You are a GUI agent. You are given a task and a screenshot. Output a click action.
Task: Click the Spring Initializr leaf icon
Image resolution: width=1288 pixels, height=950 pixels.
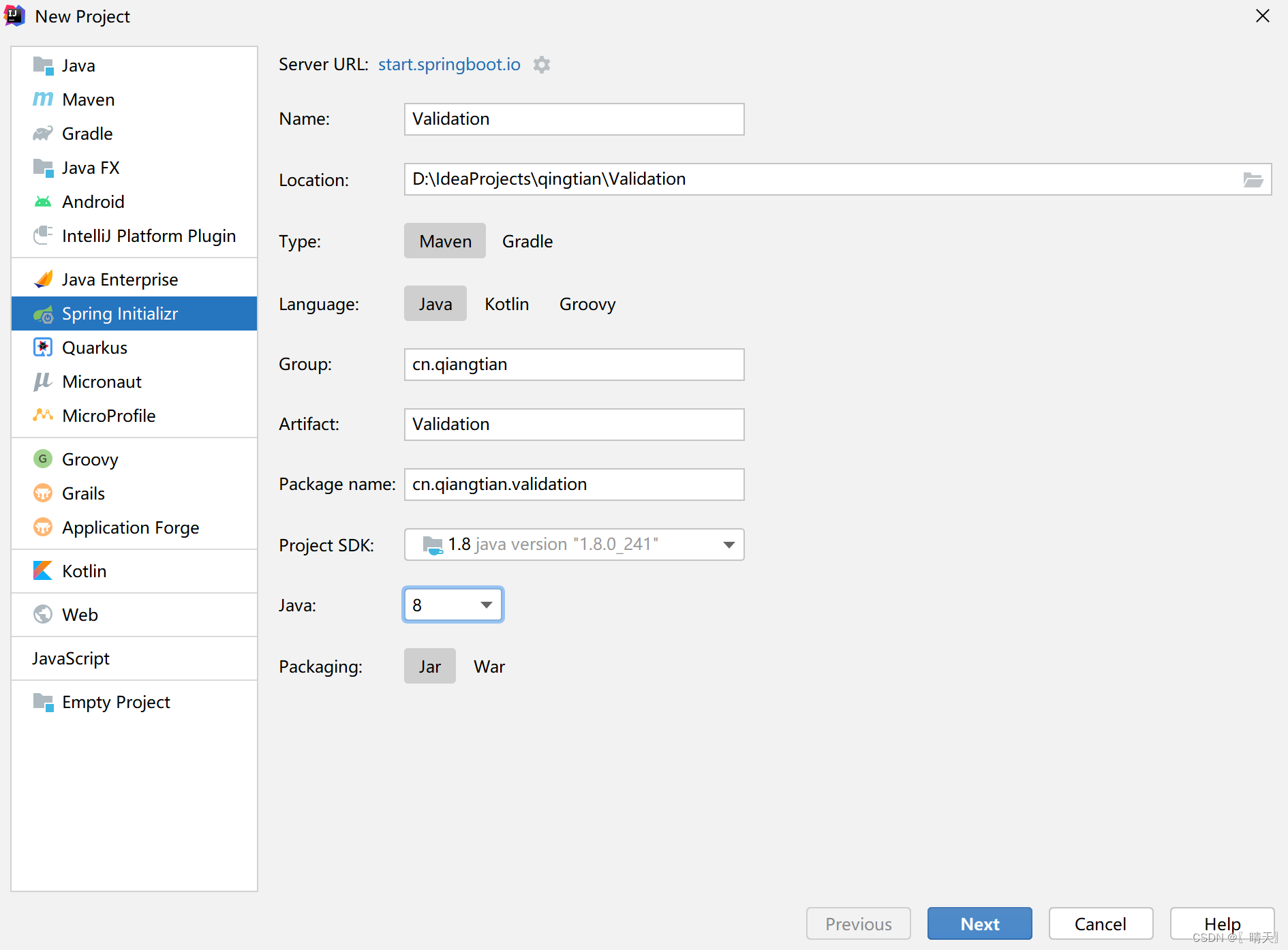[43, 313]
